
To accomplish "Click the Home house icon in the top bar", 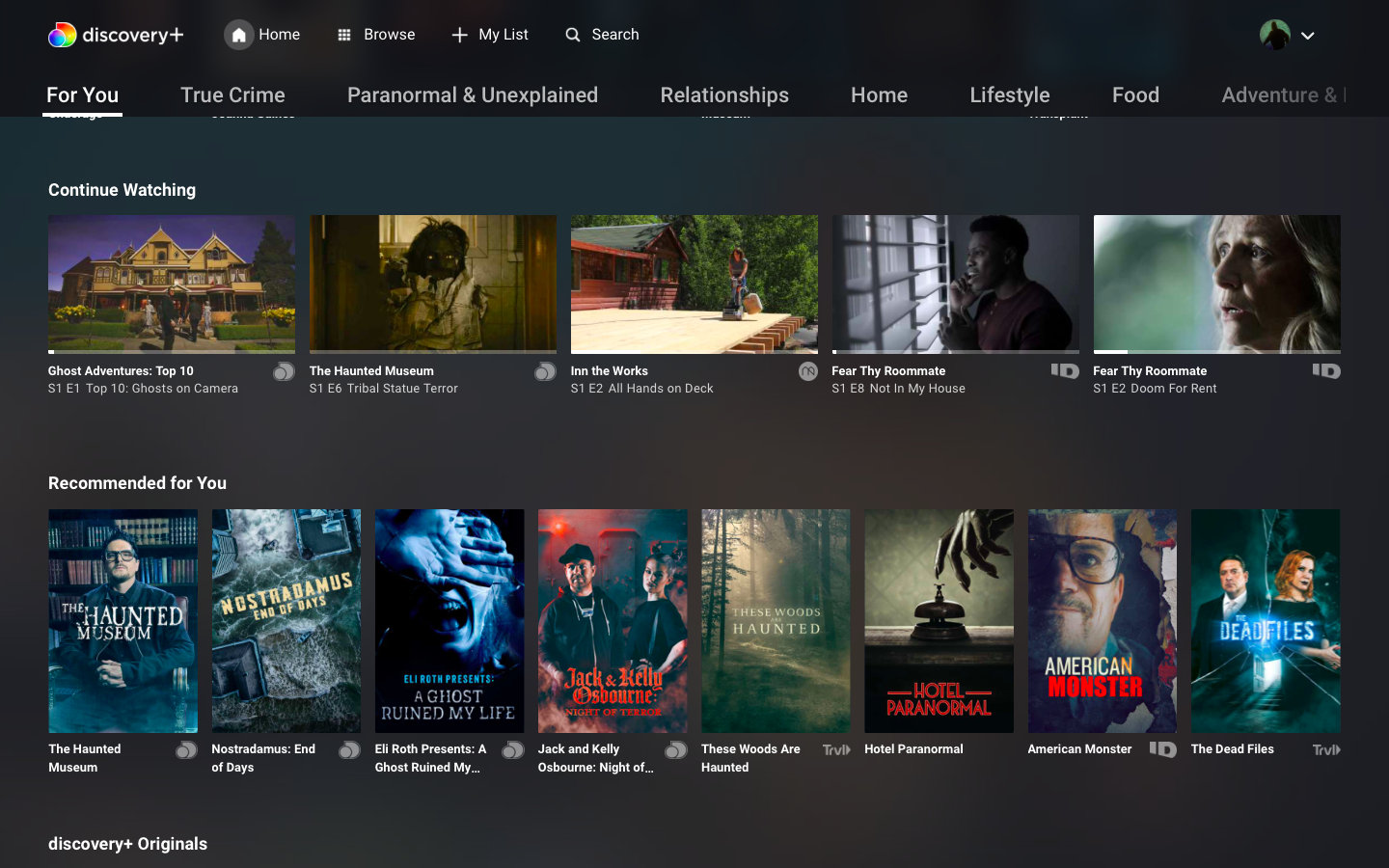I will coord(239,35).
